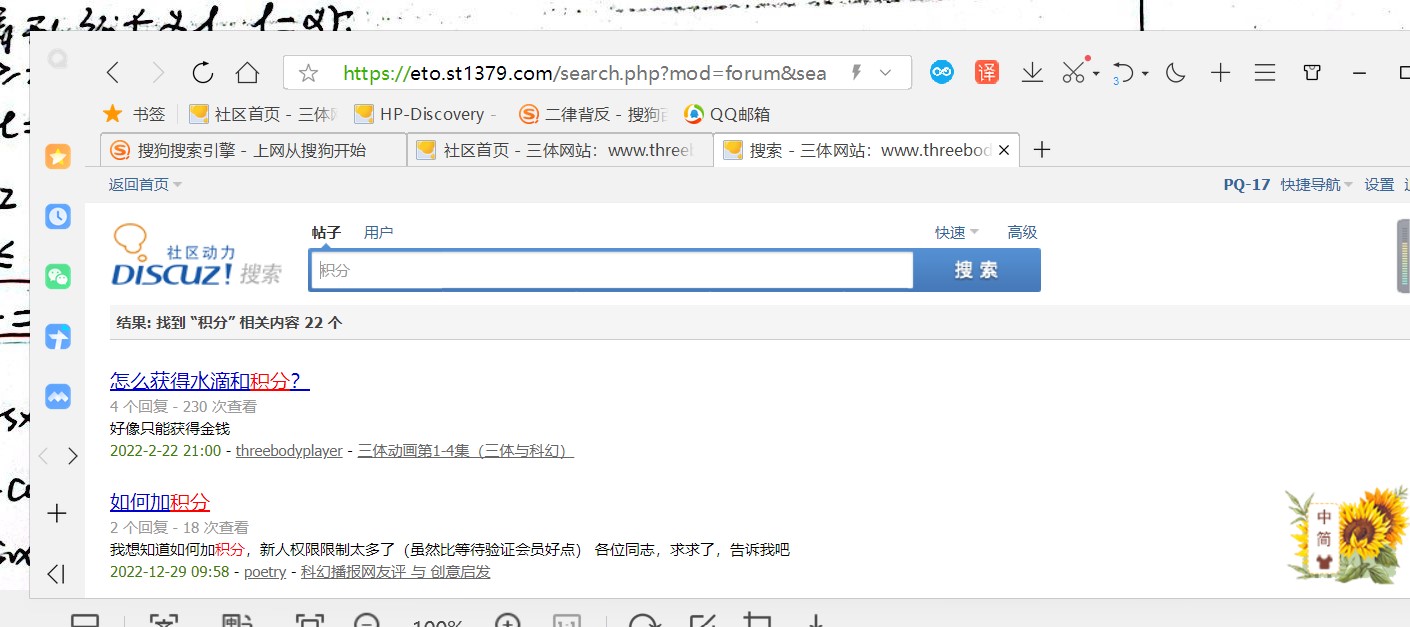The image size is (1410, 627).
Task: Open author poetry's profile
Action: 265,572
